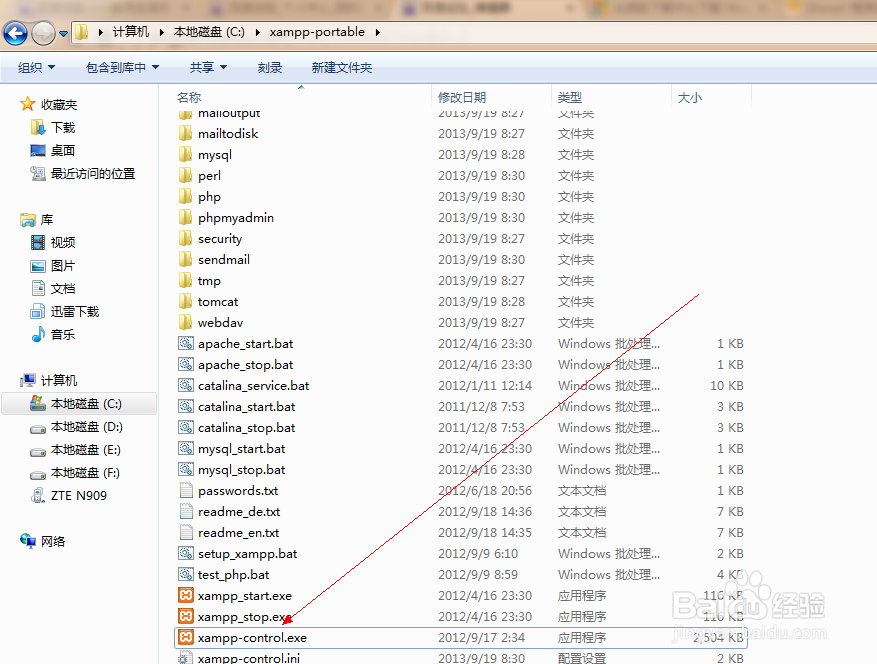Image resolution: width=877 pixels, height=664 pixels.
Task: Select the xampp_start.exe orange icon
Action: point(186,595)
